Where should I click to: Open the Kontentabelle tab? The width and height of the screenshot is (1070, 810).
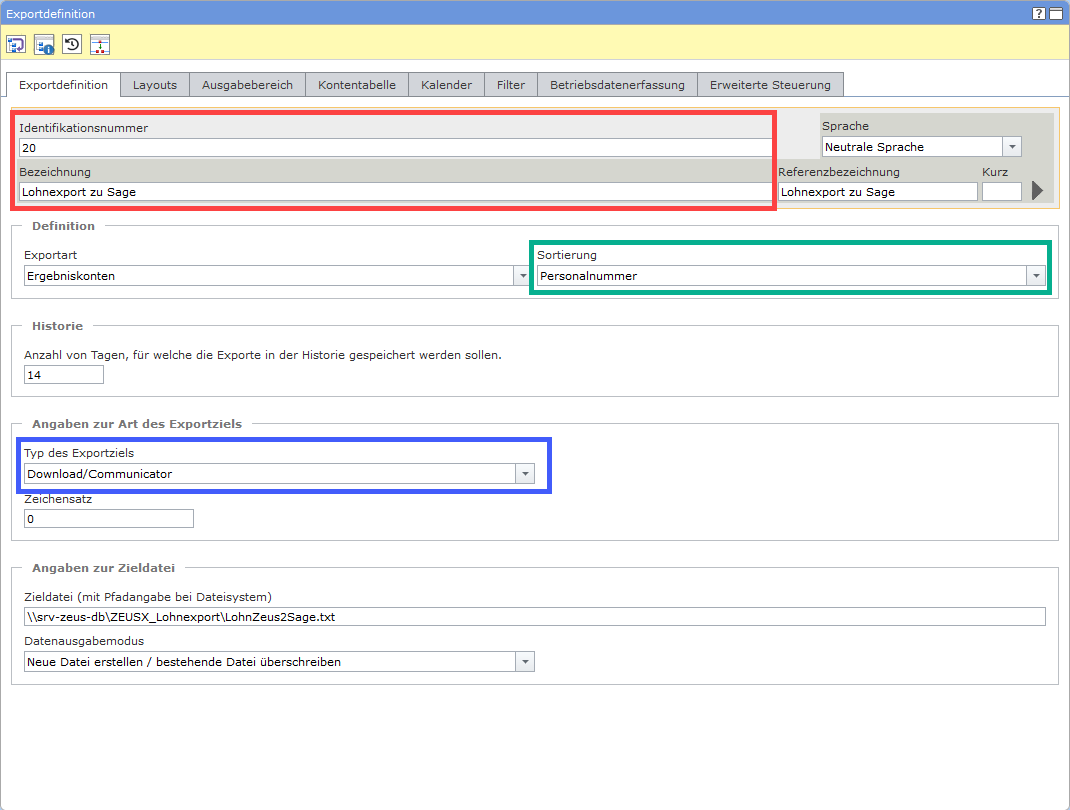(357, 85)
